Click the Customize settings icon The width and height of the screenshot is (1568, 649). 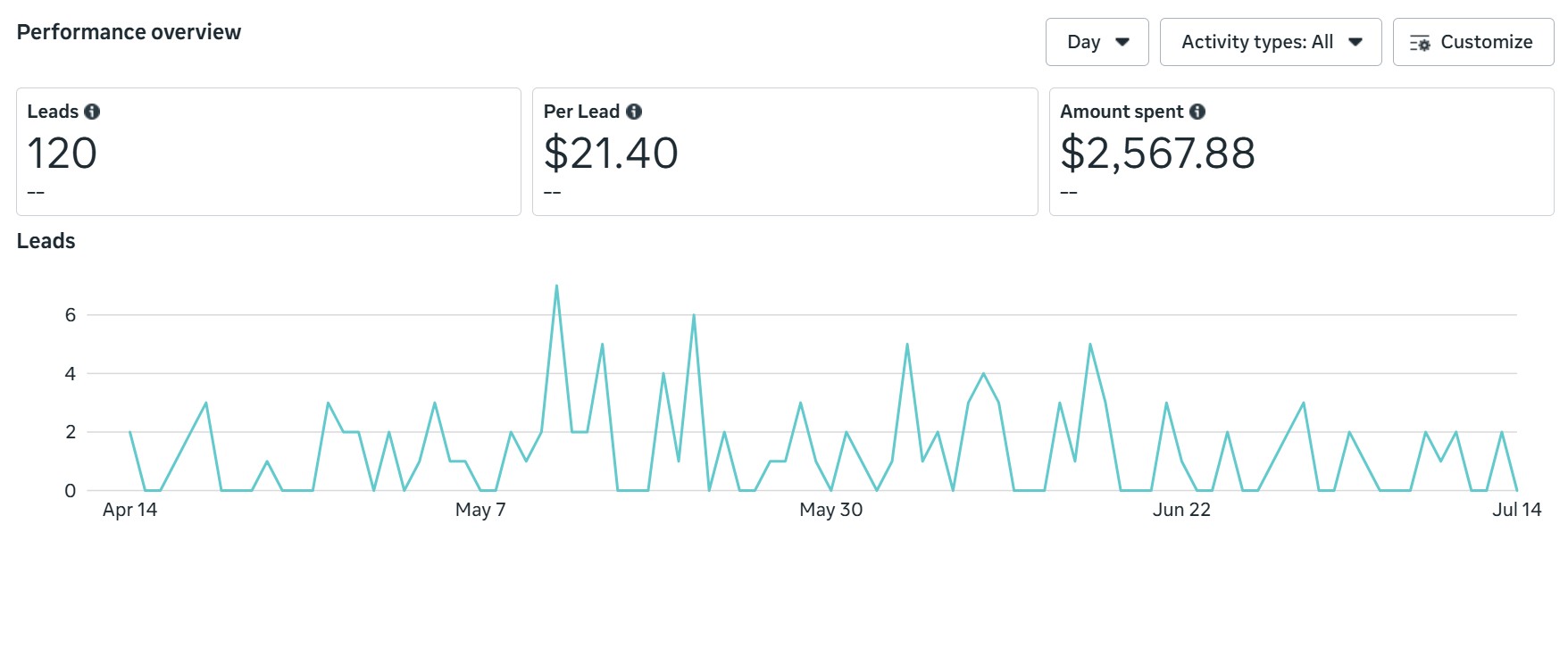point(1420,43)
